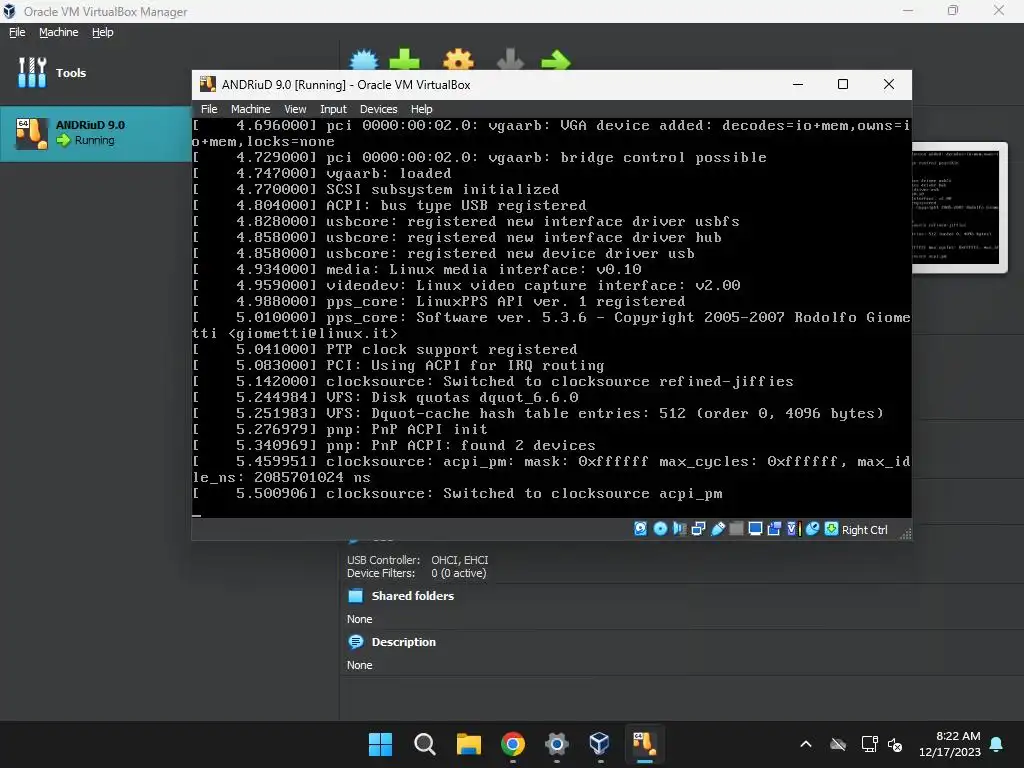
Task: Click the Description speech bubble icon
Action: pos(356,642)
